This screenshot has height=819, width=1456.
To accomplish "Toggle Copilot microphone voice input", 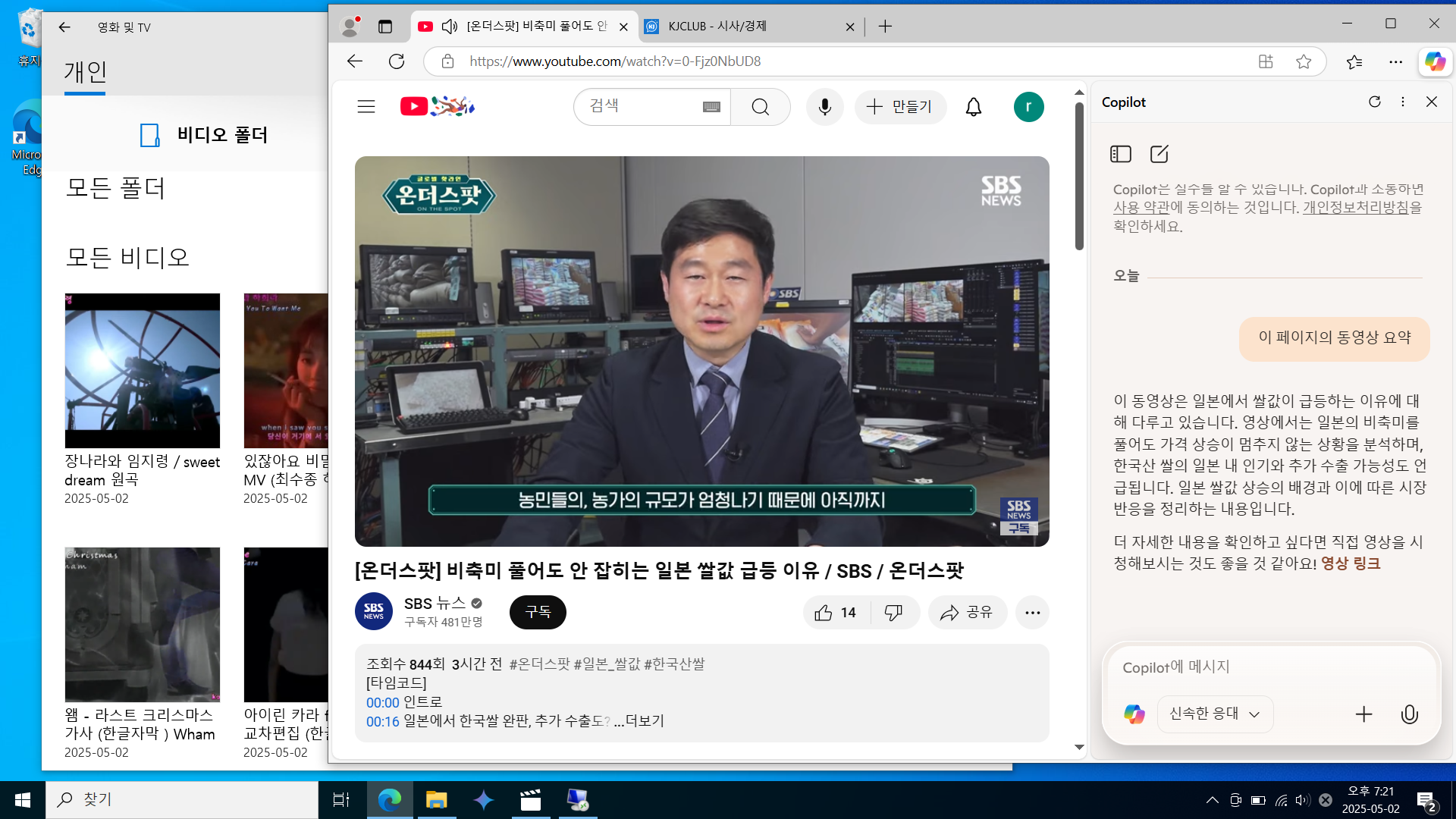I will tap(1409, 714).
